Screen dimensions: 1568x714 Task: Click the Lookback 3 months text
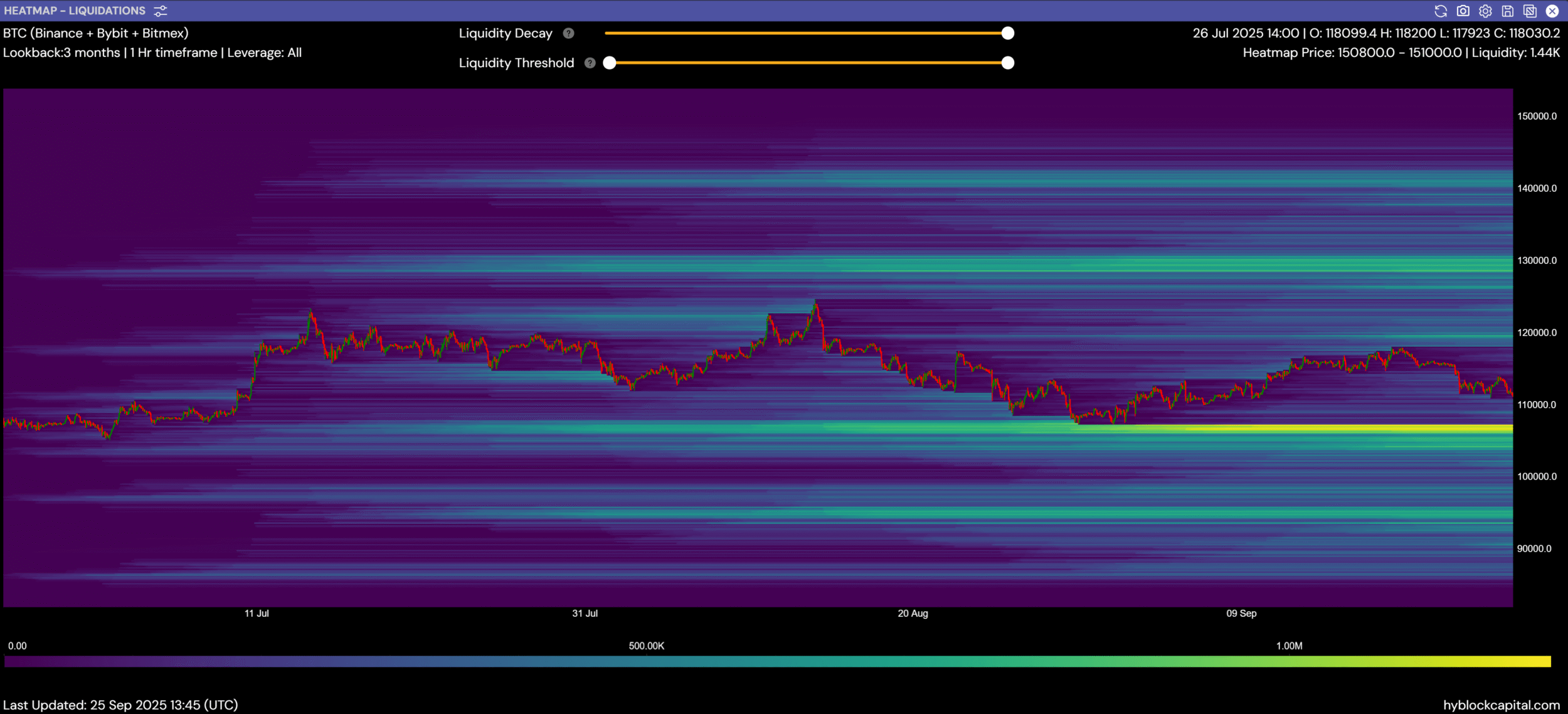[61, 53]
